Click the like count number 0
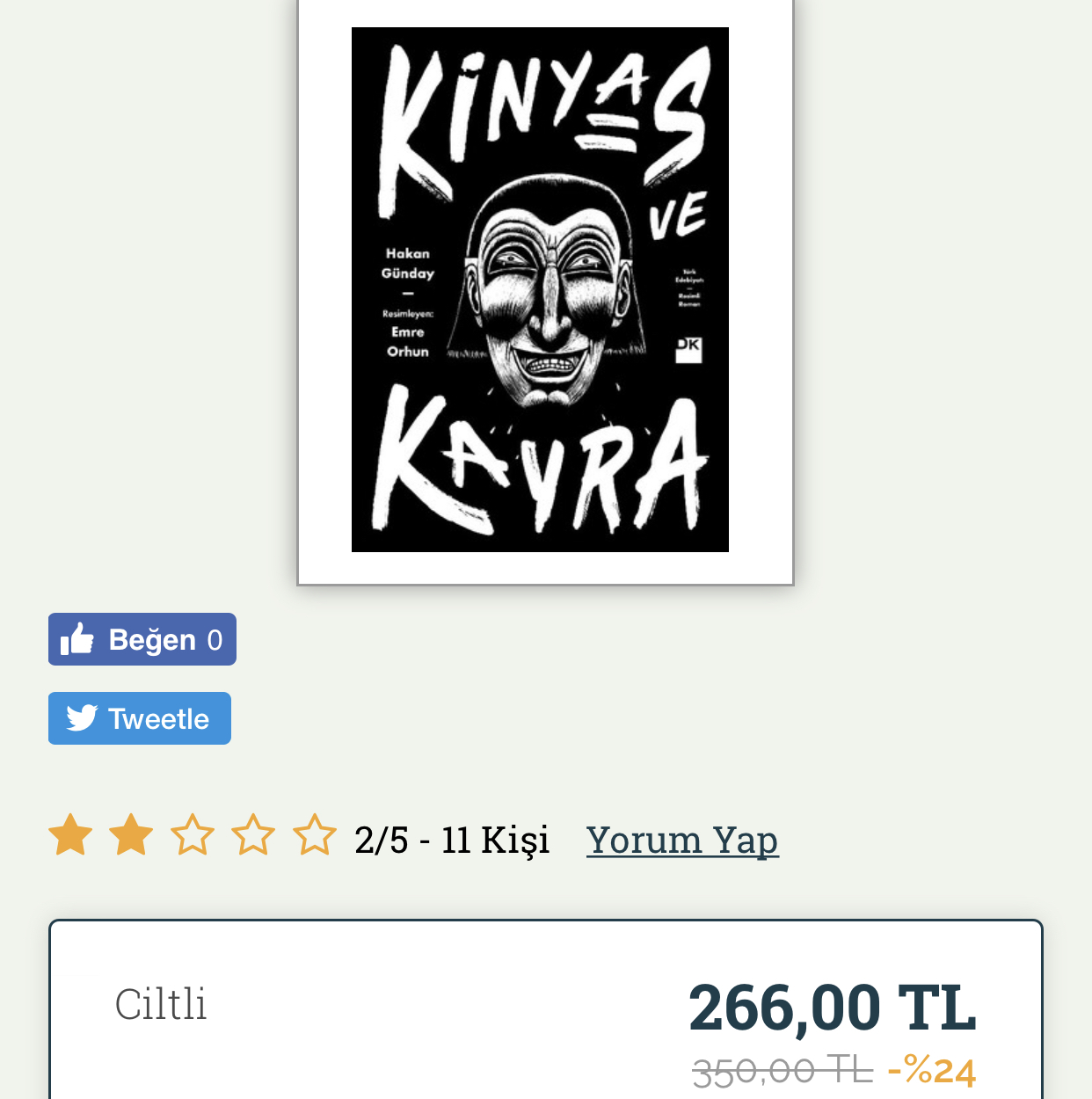This screenshot has width=1092, height=1099. tap(215, 640)
